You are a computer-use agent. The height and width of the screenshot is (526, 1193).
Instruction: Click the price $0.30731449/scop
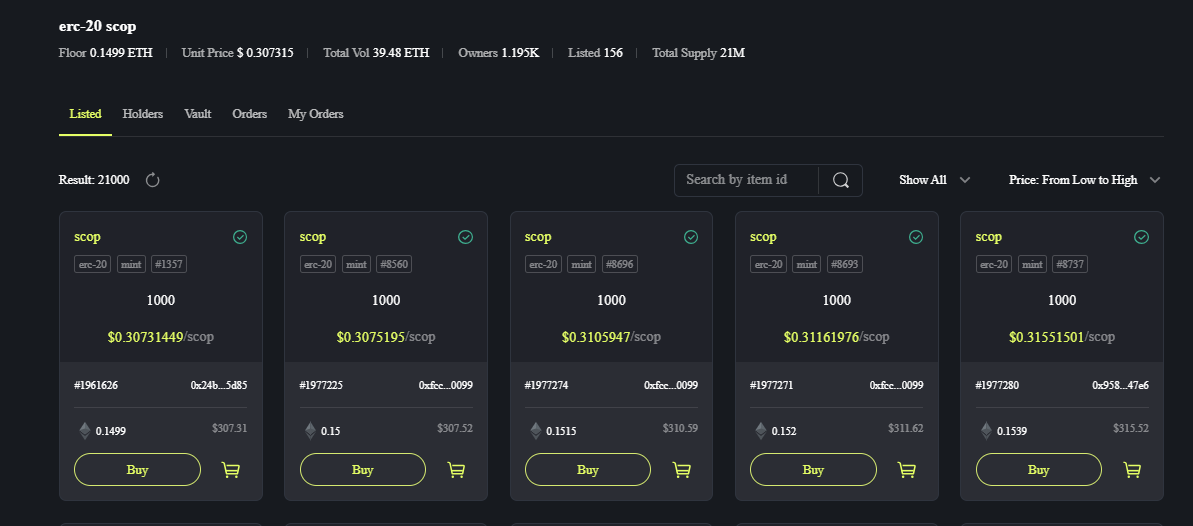(161, 336)
